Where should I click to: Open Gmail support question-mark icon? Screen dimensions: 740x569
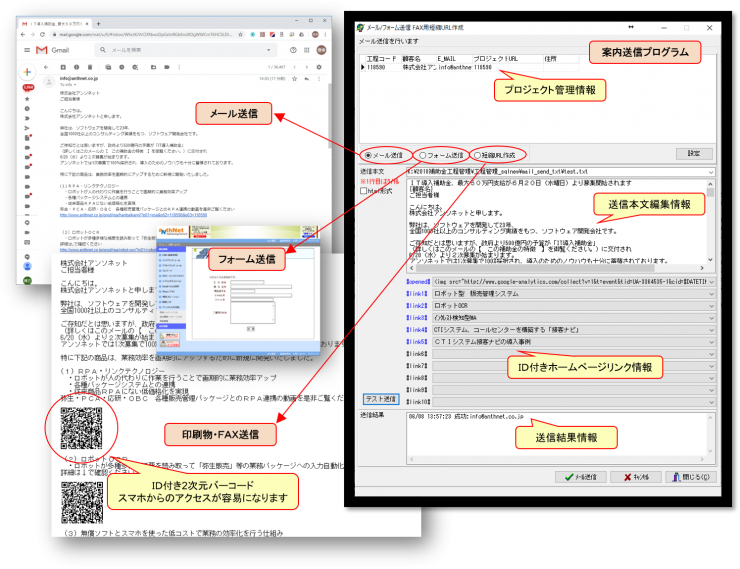293,50
